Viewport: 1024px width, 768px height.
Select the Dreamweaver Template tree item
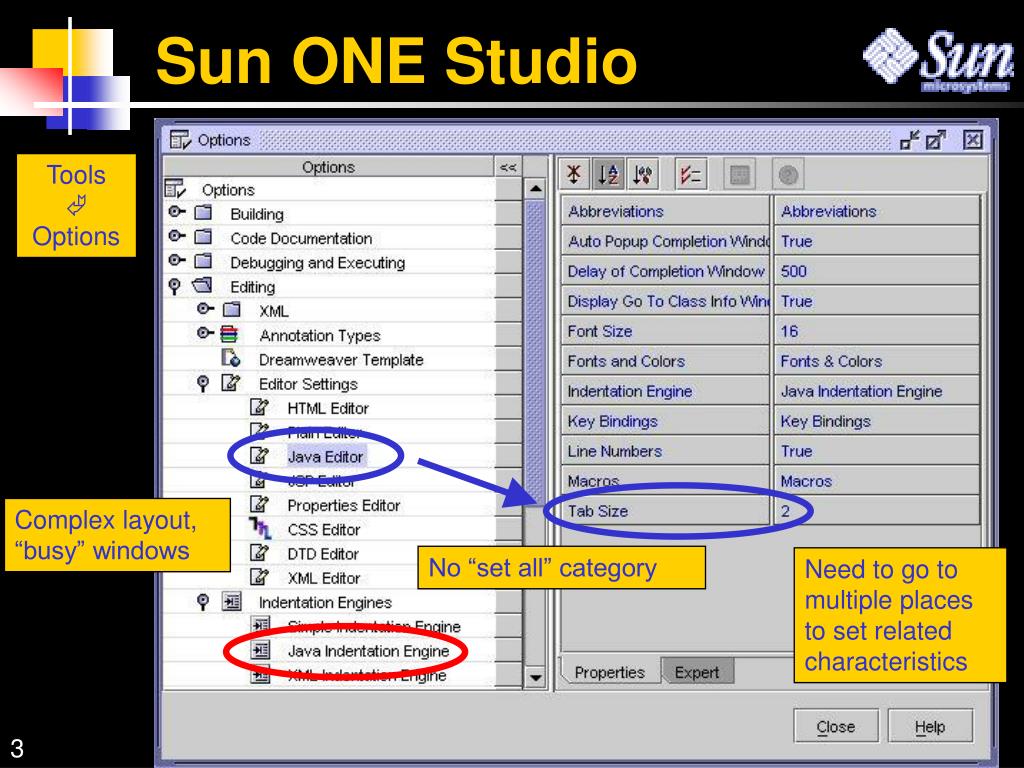[341, 359]
